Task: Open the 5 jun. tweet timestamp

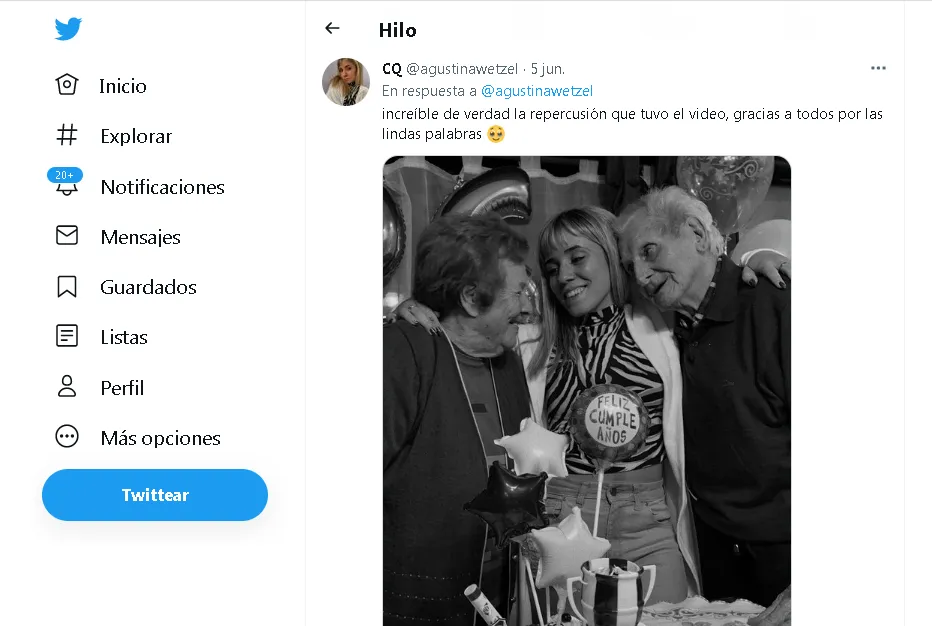Action: tap(548, 68)
